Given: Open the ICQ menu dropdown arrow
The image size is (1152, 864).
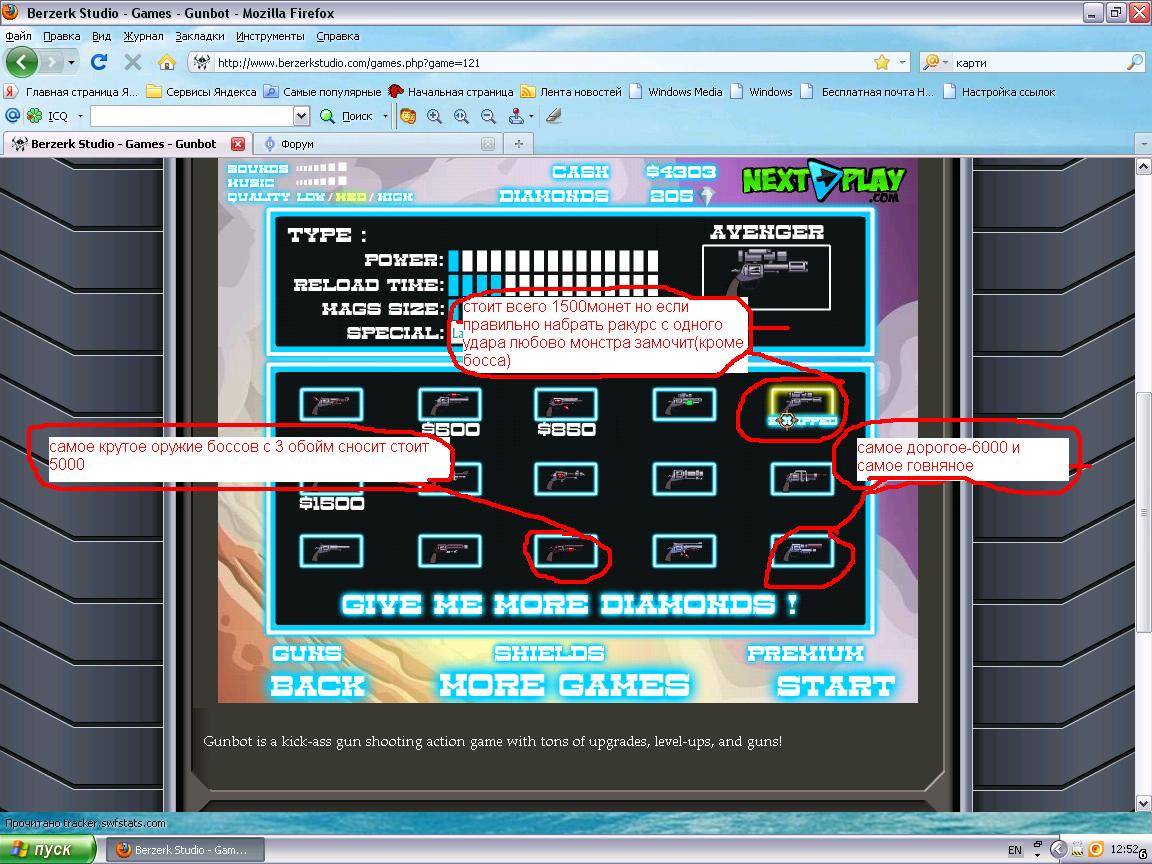Looking at the screenshot, I should tap(80, 115).
